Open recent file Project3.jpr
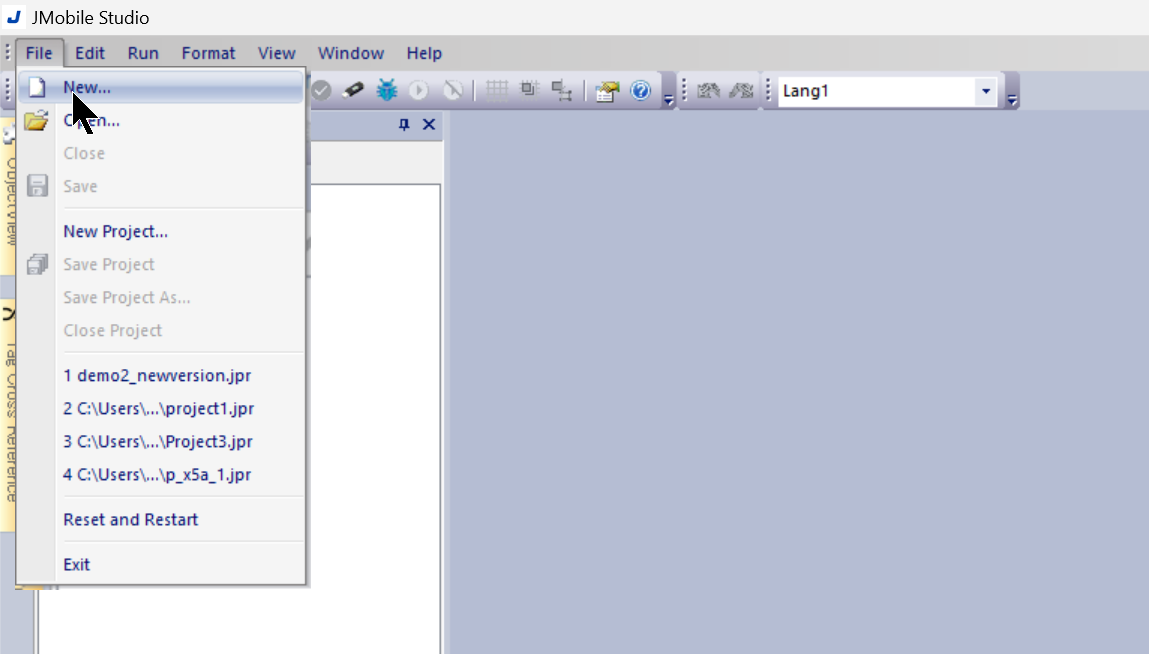This screenshot has height=654, width=1149. click(161, 441)
